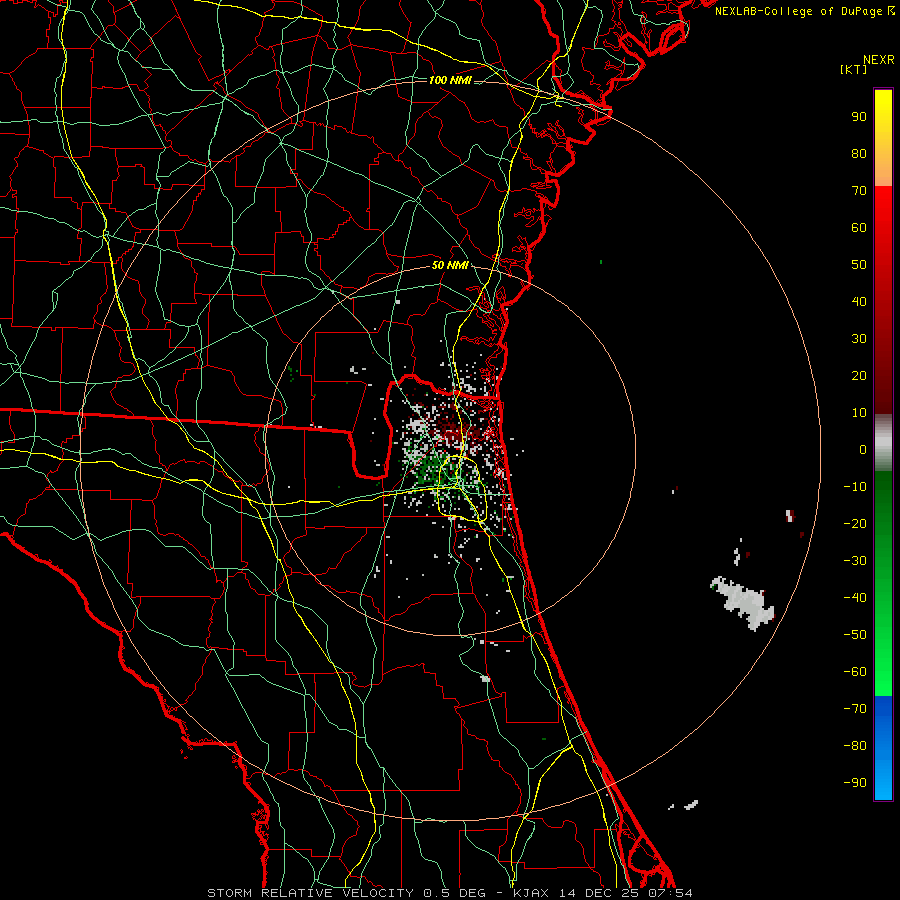The height and width of the screenshot is (900, 900).
Task: Click the 50 value on velocity scale
Action: click(859, 265)
